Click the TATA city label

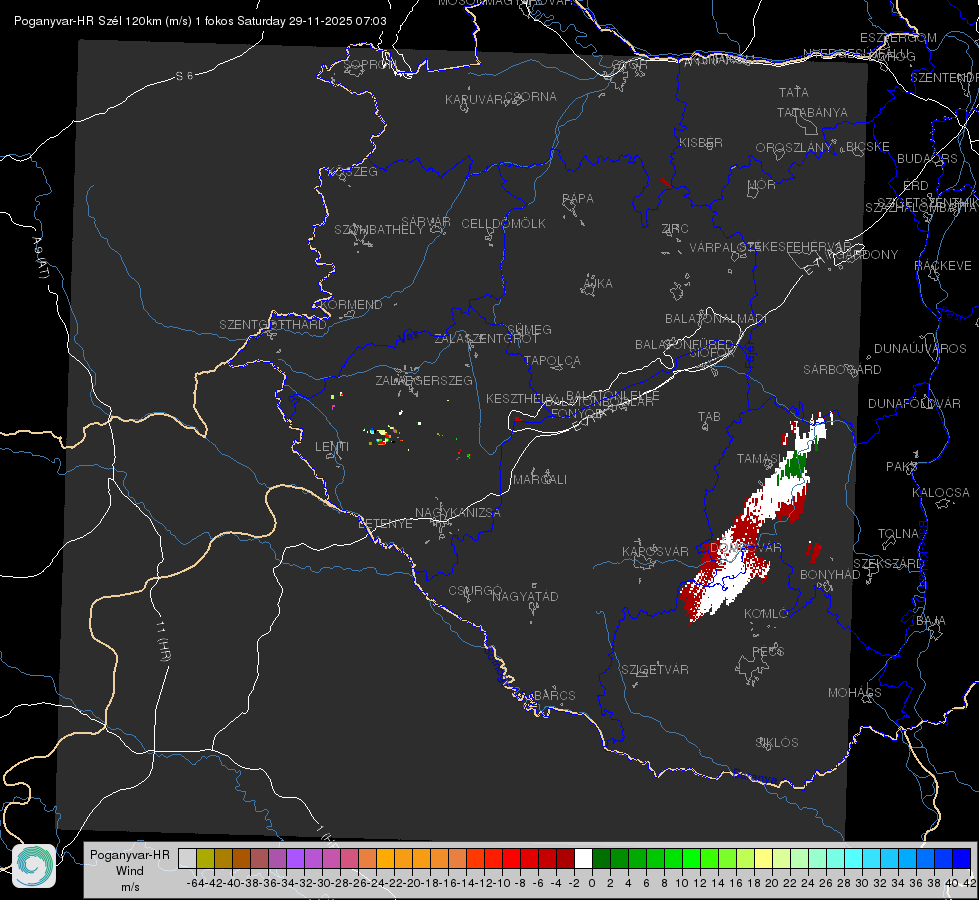[x=794, y=92]
